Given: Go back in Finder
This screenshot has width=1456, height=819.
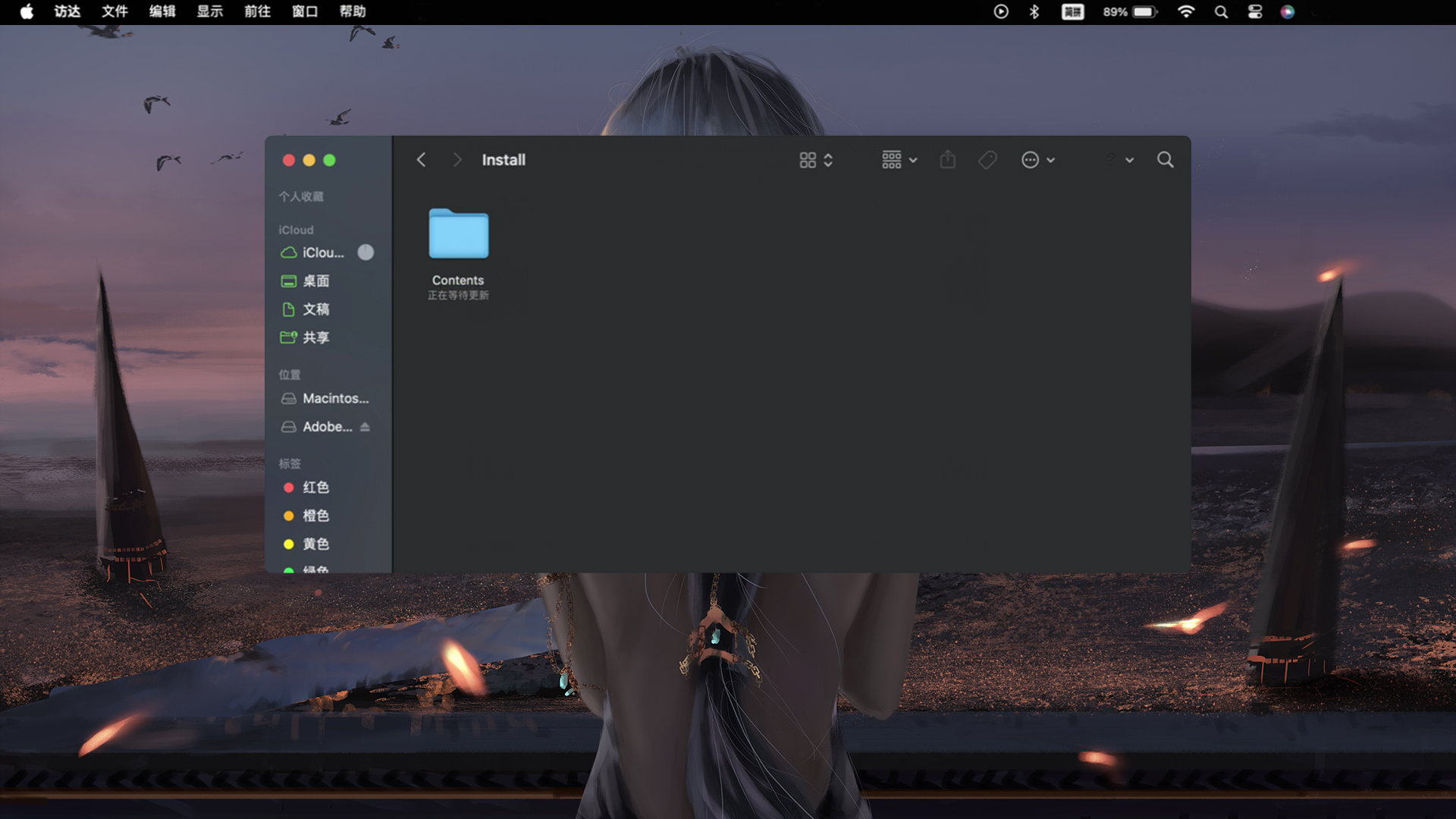Looking at the screenshot, I should click(422, 160).
